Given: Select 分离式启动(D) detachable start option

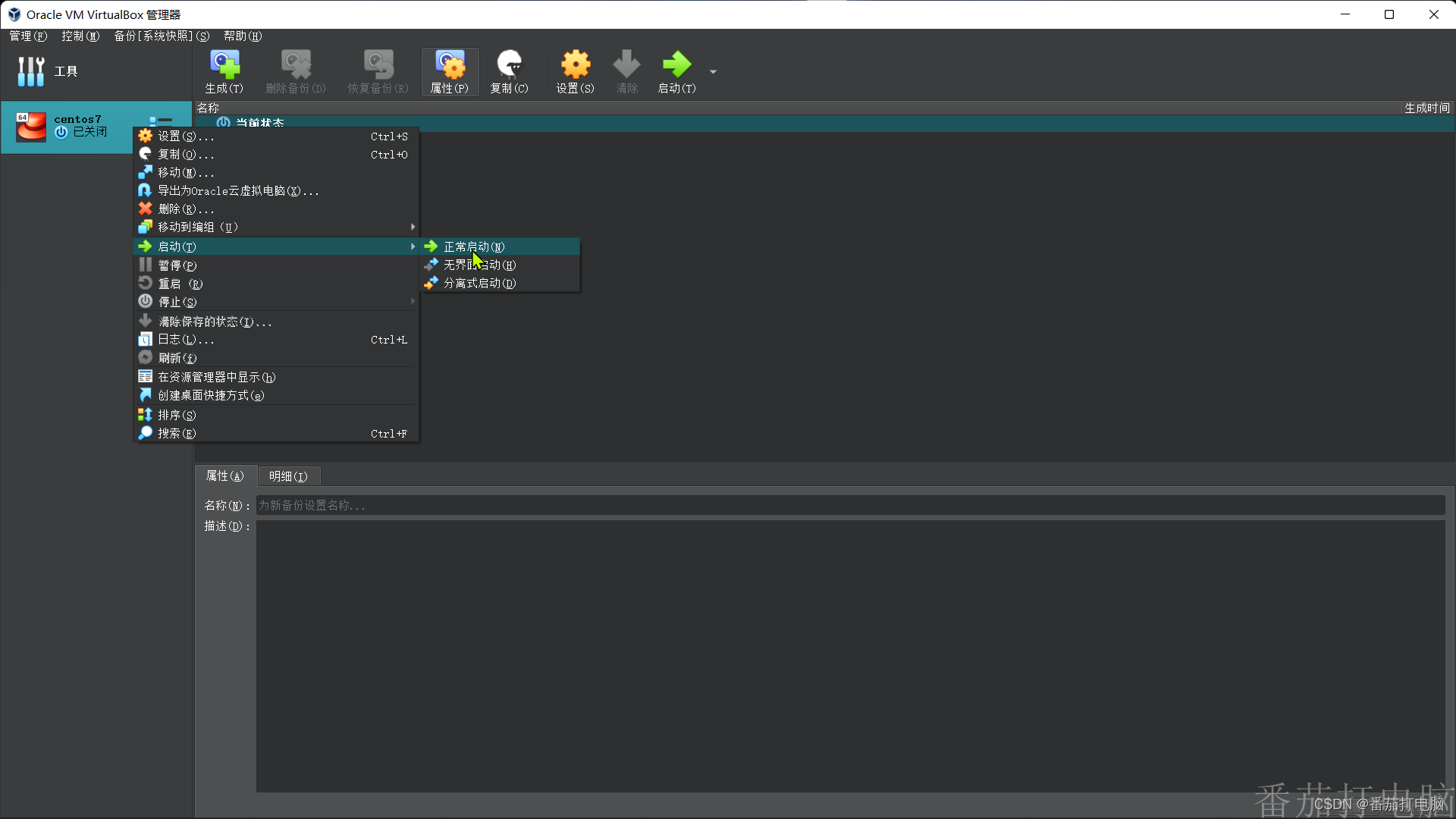Looking at the screenshot, I should pyautogui.click(x=500, y=284).
